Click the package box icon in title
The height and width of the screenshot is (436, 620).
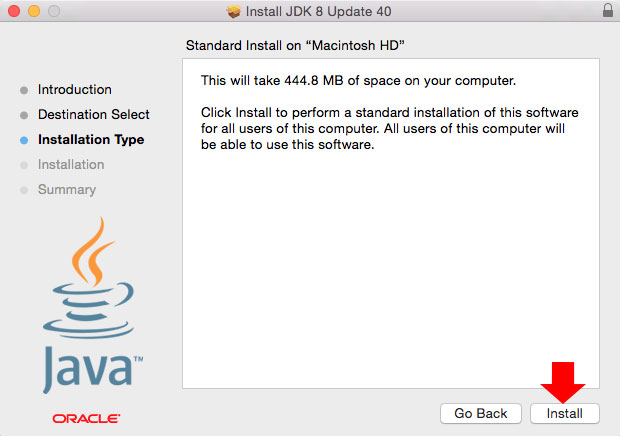234,11
